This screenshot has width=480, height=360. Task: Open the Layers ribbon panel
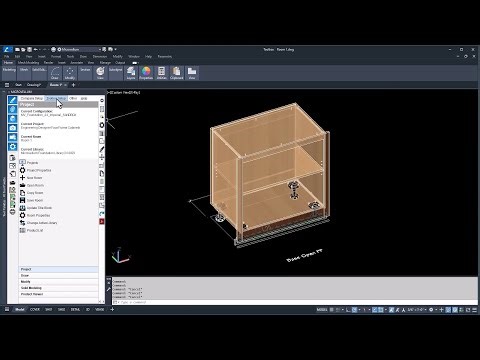click(131, 73)
